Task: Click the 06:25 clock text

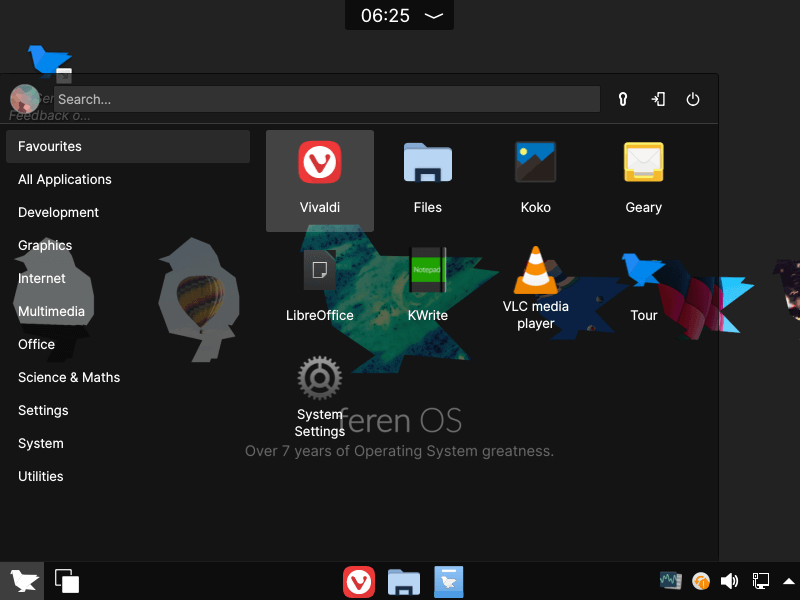Action: click(385, 16)
